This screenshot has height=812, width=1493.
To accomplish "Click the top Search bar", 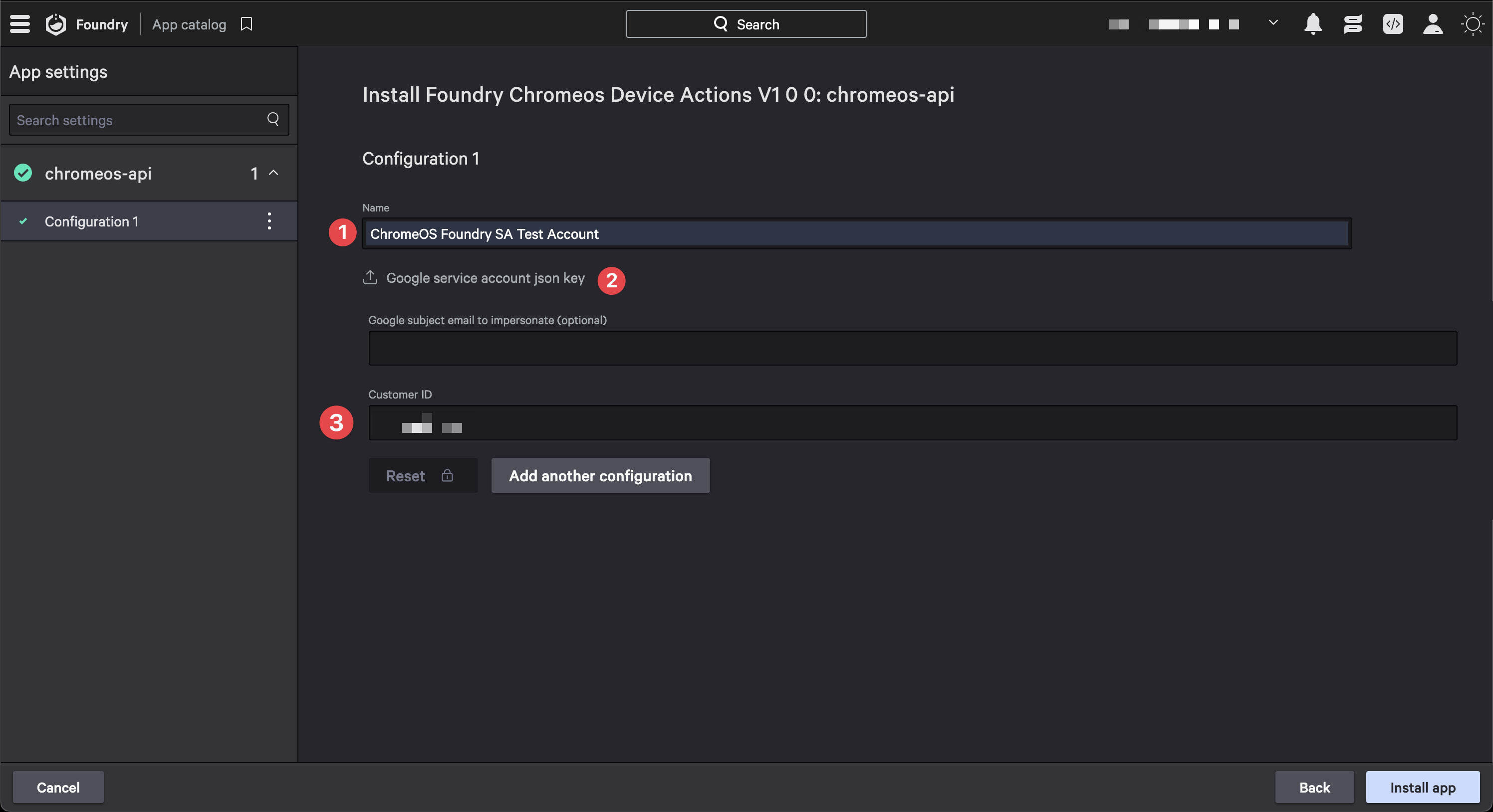I will click(746, 24).
